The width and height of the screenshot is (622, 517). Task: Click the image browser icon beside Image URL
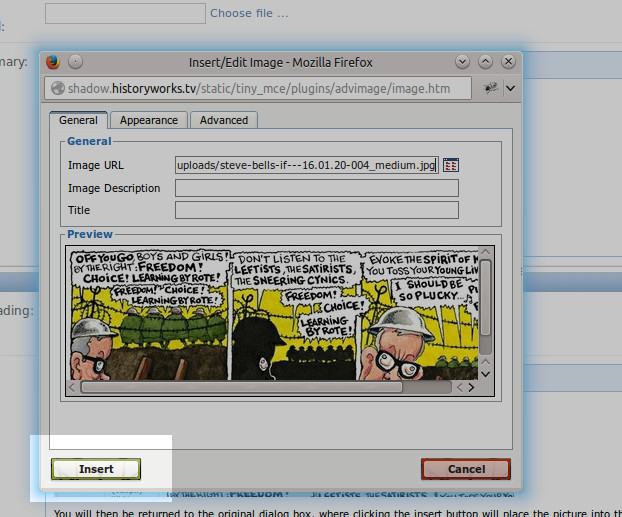(x=451, y=165)
